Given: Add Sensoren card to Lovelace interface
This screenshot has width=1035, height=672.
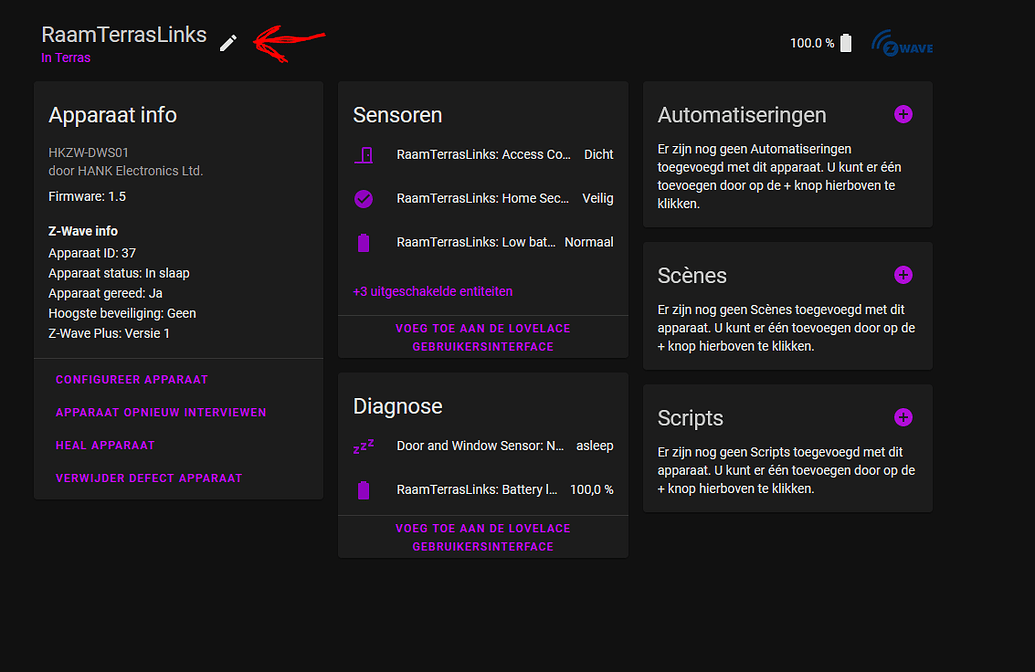Looking at the screenshot, I should [x=483, y=337].
